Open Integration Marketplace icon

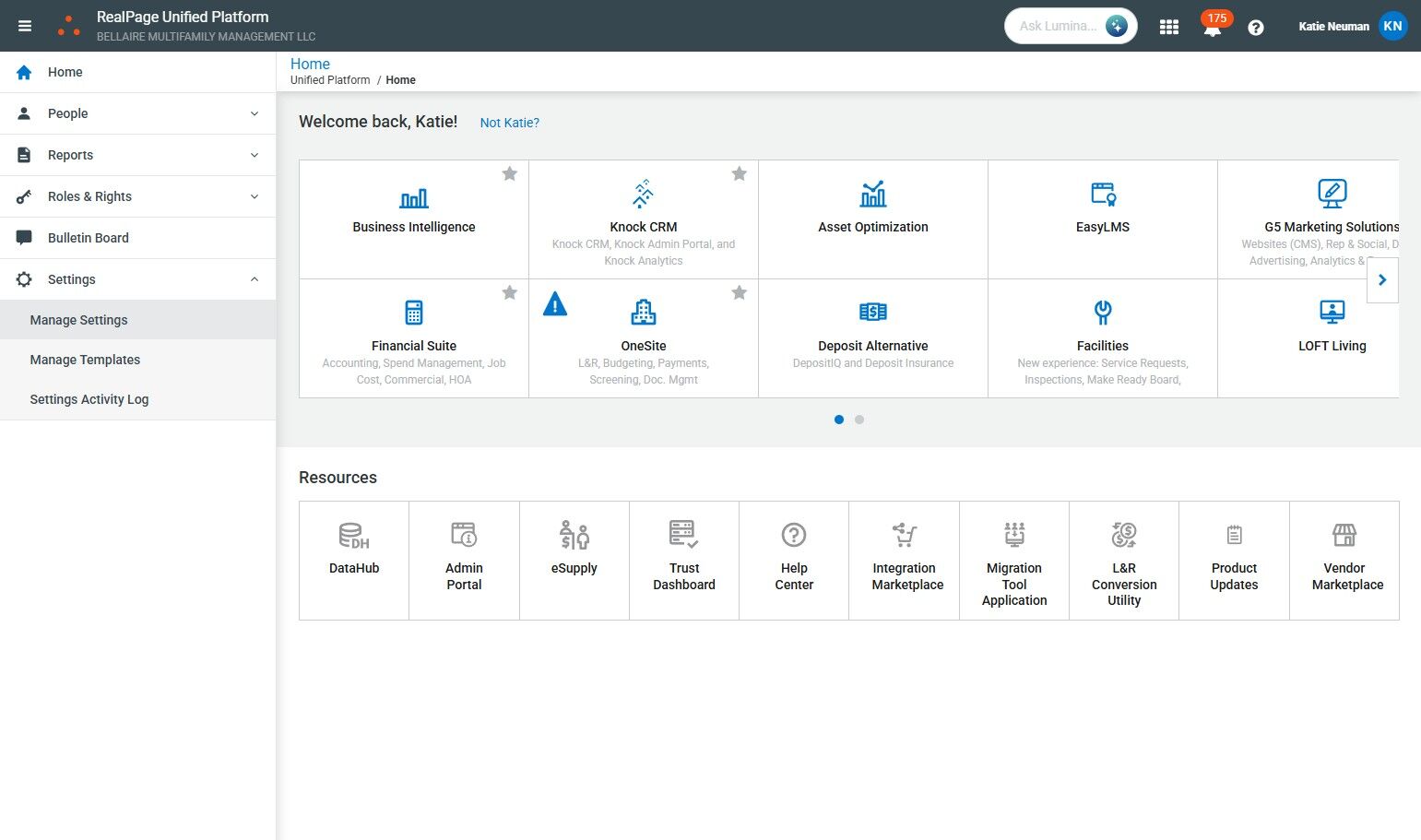pos(905,535)
